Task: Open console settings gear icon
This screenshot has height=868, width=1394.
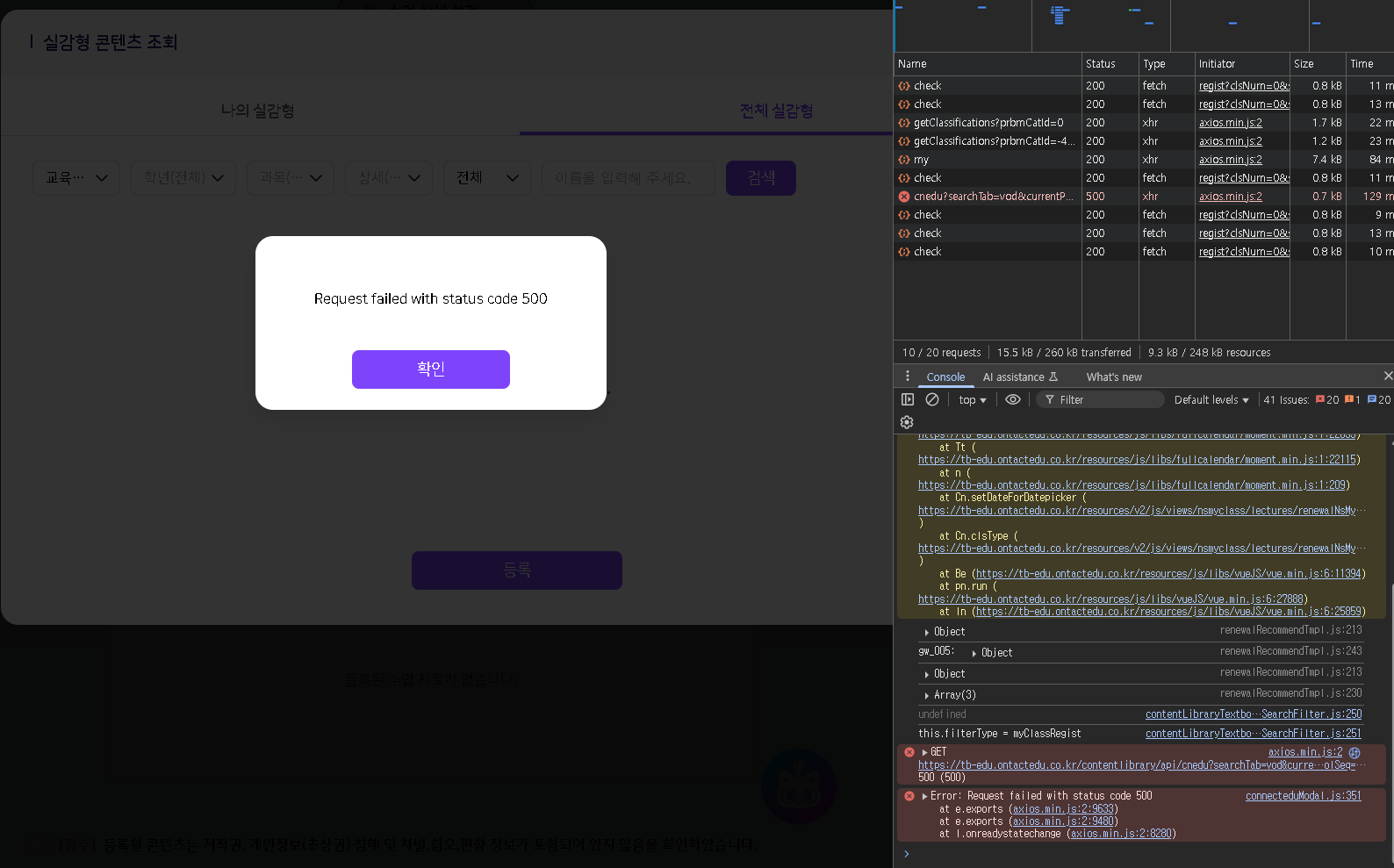Action: [x=907, y=422]
